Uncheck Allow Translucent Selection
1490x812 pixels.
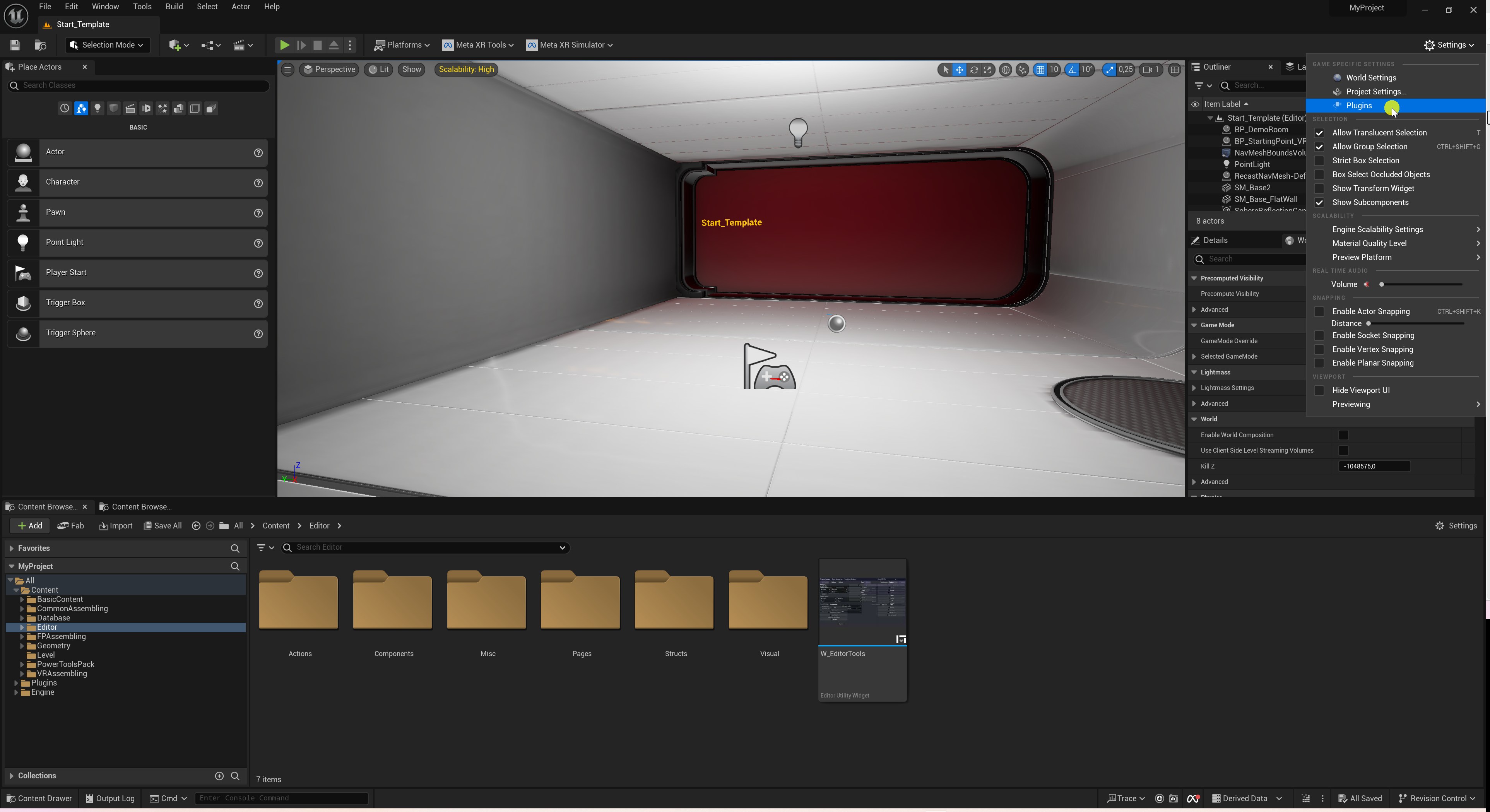[1319, 133]
